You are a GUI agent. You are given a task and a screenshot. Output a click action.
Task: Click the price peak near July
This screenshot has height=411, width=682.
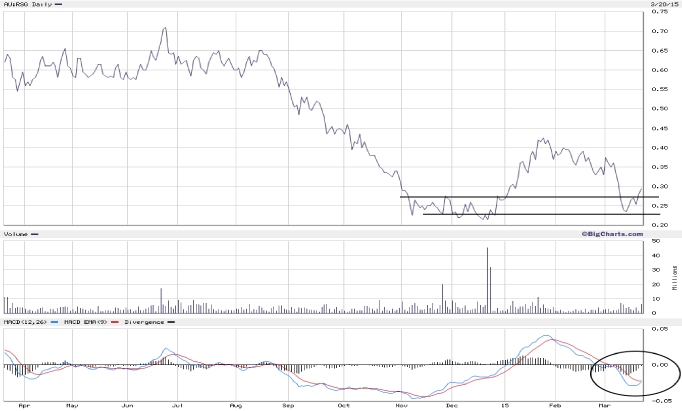click(163, 28)
